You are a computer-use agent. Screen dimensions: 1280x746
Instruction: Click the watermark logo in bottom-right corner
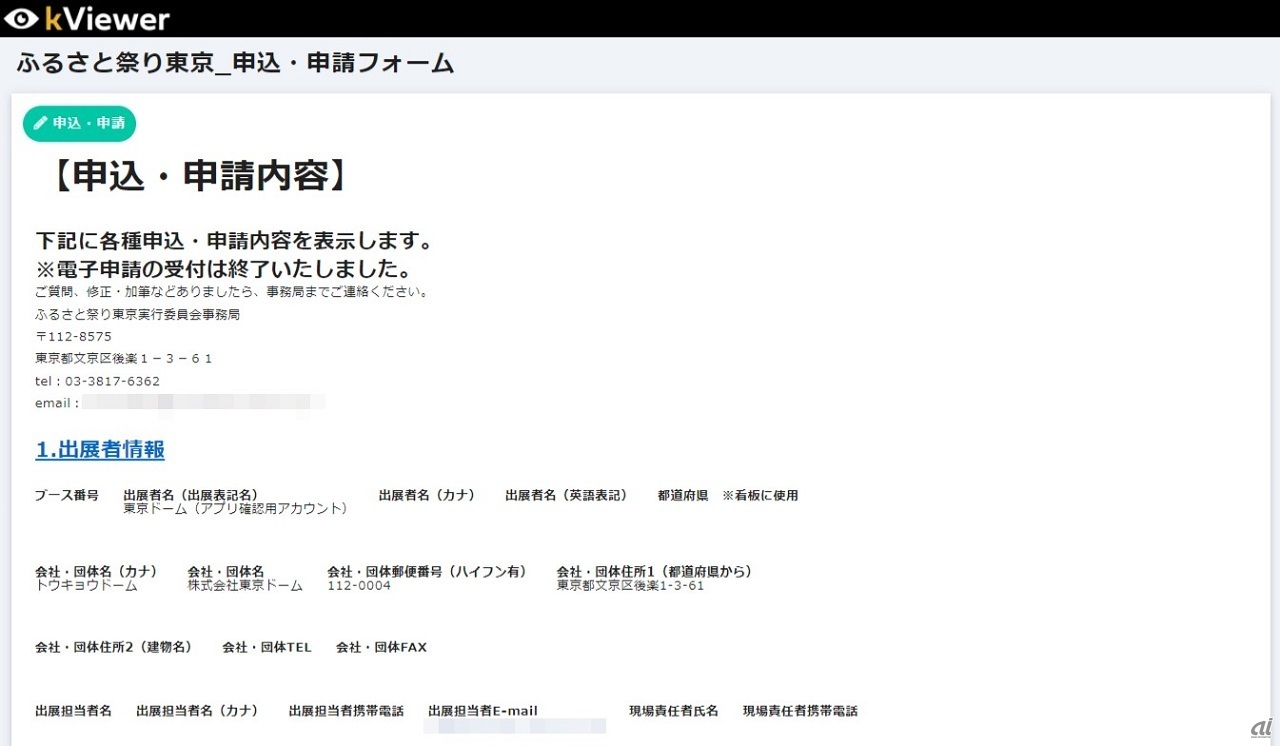tap(1260, 727)
